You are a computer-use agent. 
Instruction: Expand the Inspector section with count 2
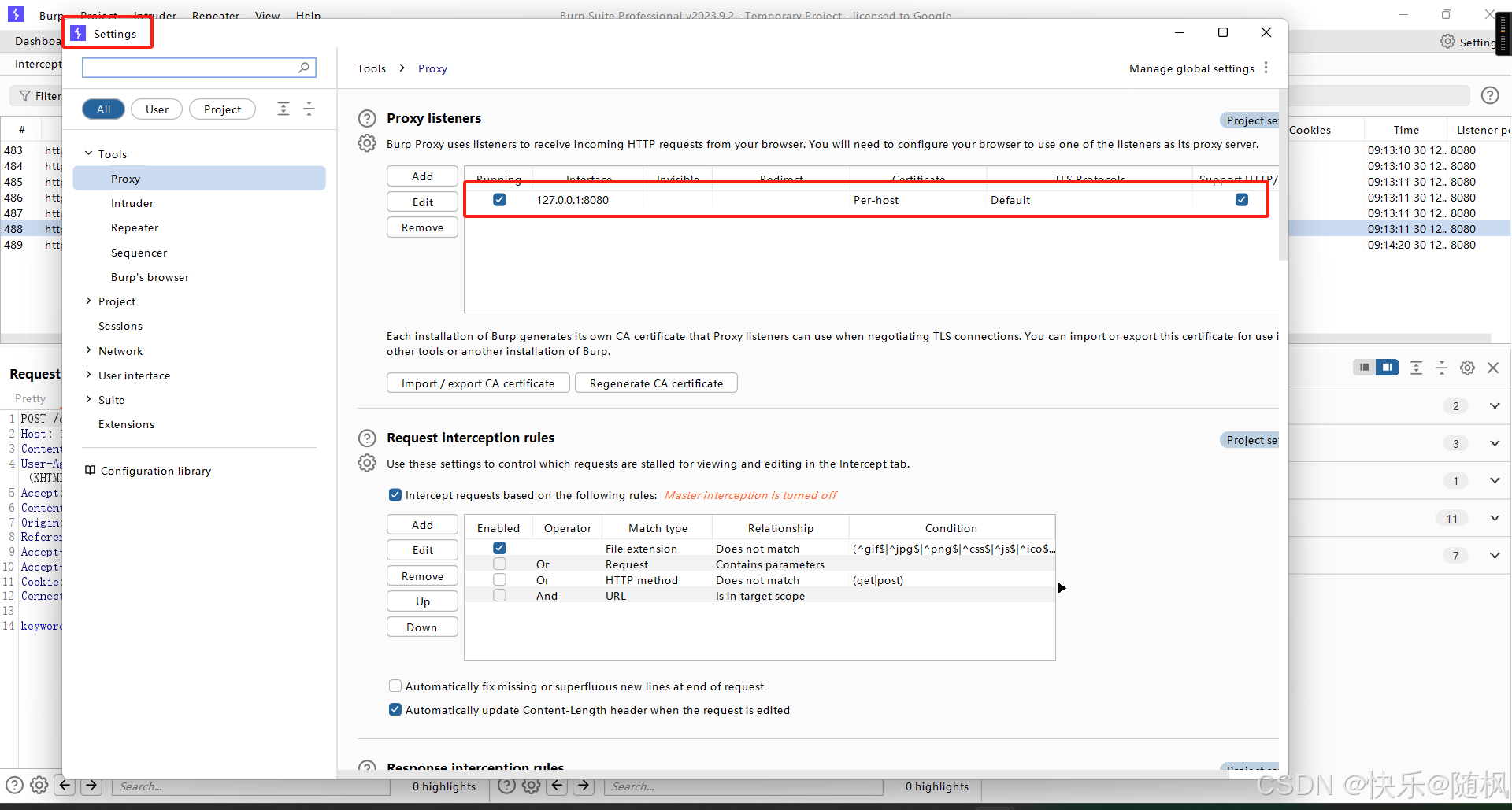[1495, 405]
